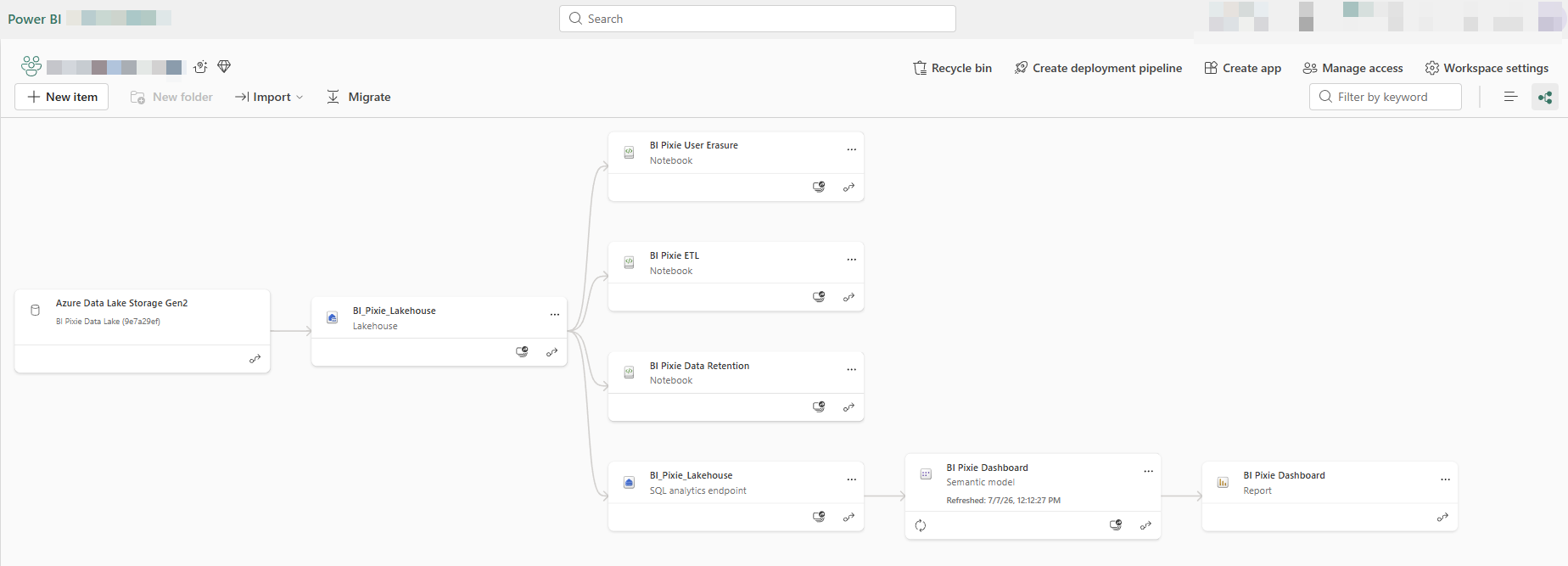This screenshot has height=566, width=1568.
Task: Click the New item button
Action: click(x=62, y=97)
